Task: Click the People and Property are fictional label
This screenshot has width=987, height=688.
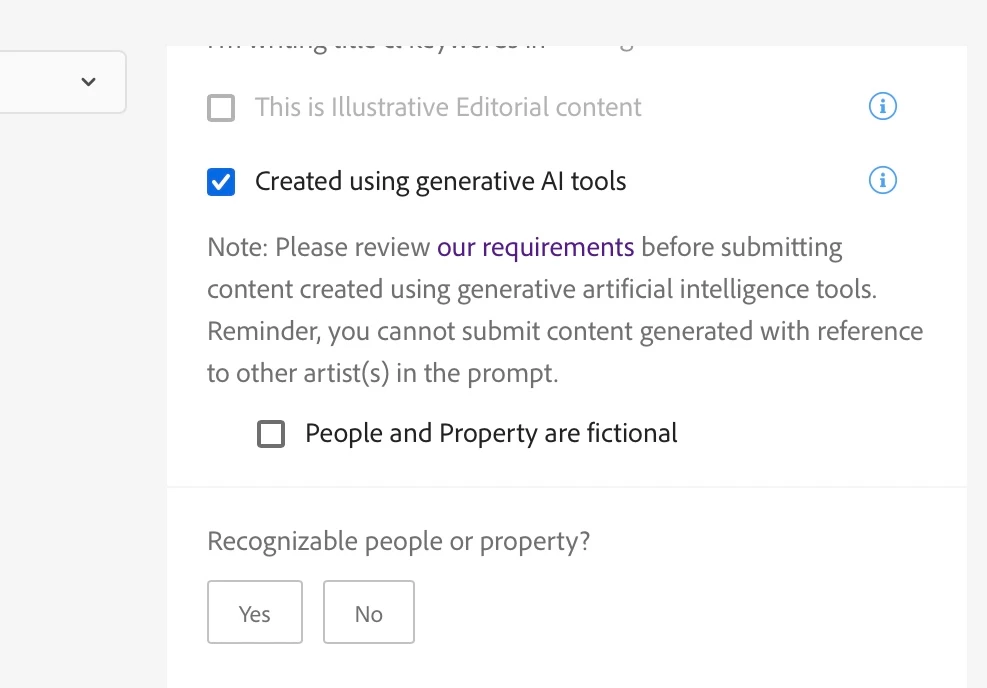Action: tap(492, 434)
